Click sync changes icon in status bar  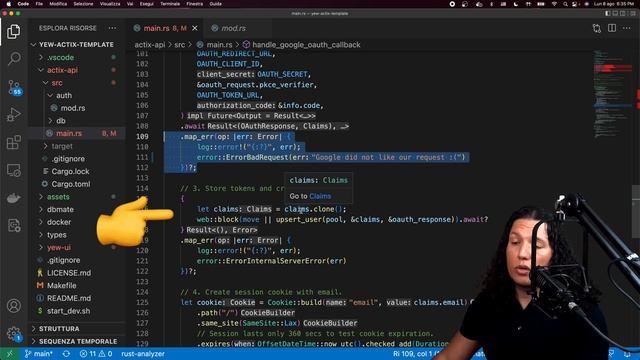point(66,354)
